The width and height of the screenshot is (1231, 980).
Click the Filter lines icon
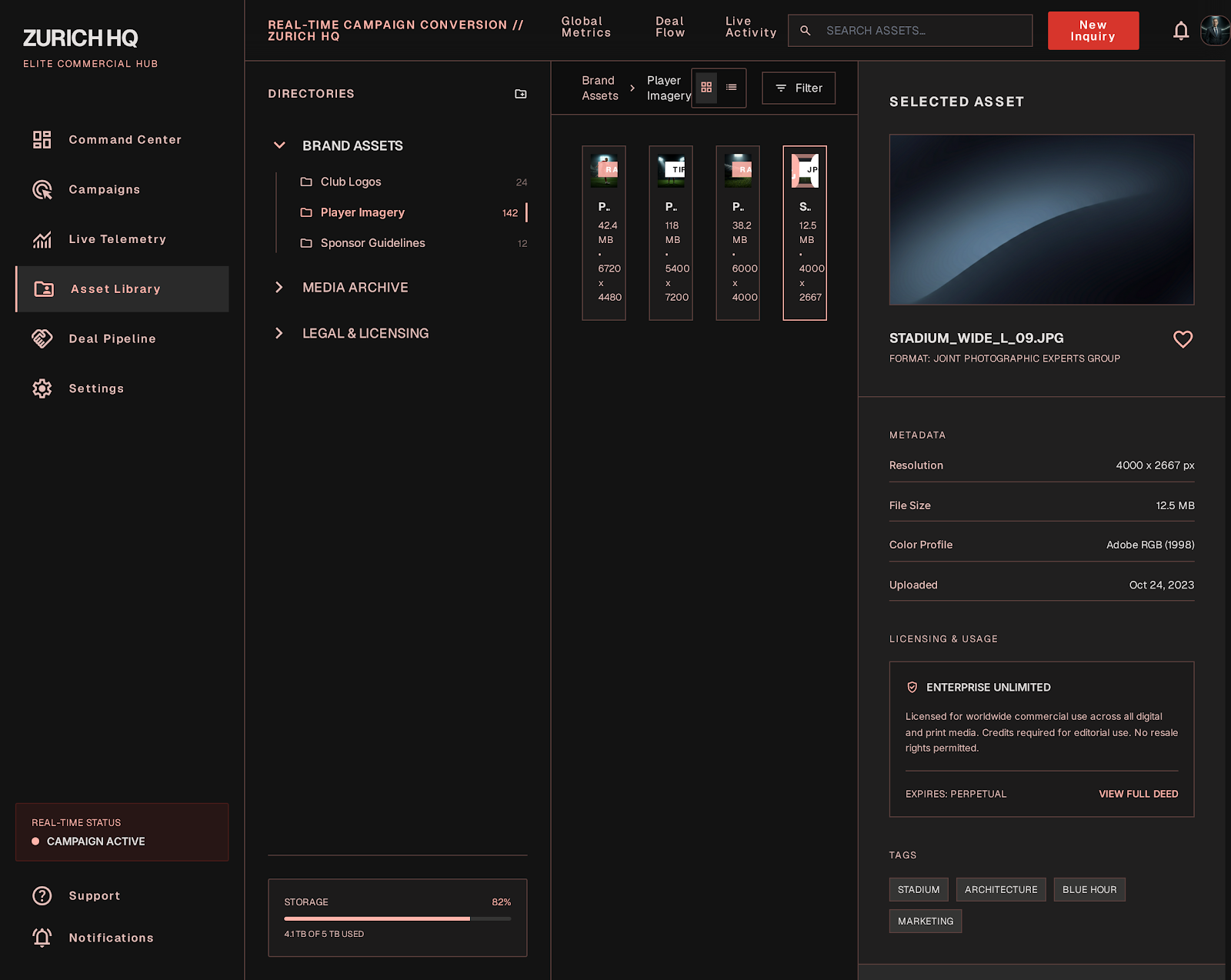[781, 88]
